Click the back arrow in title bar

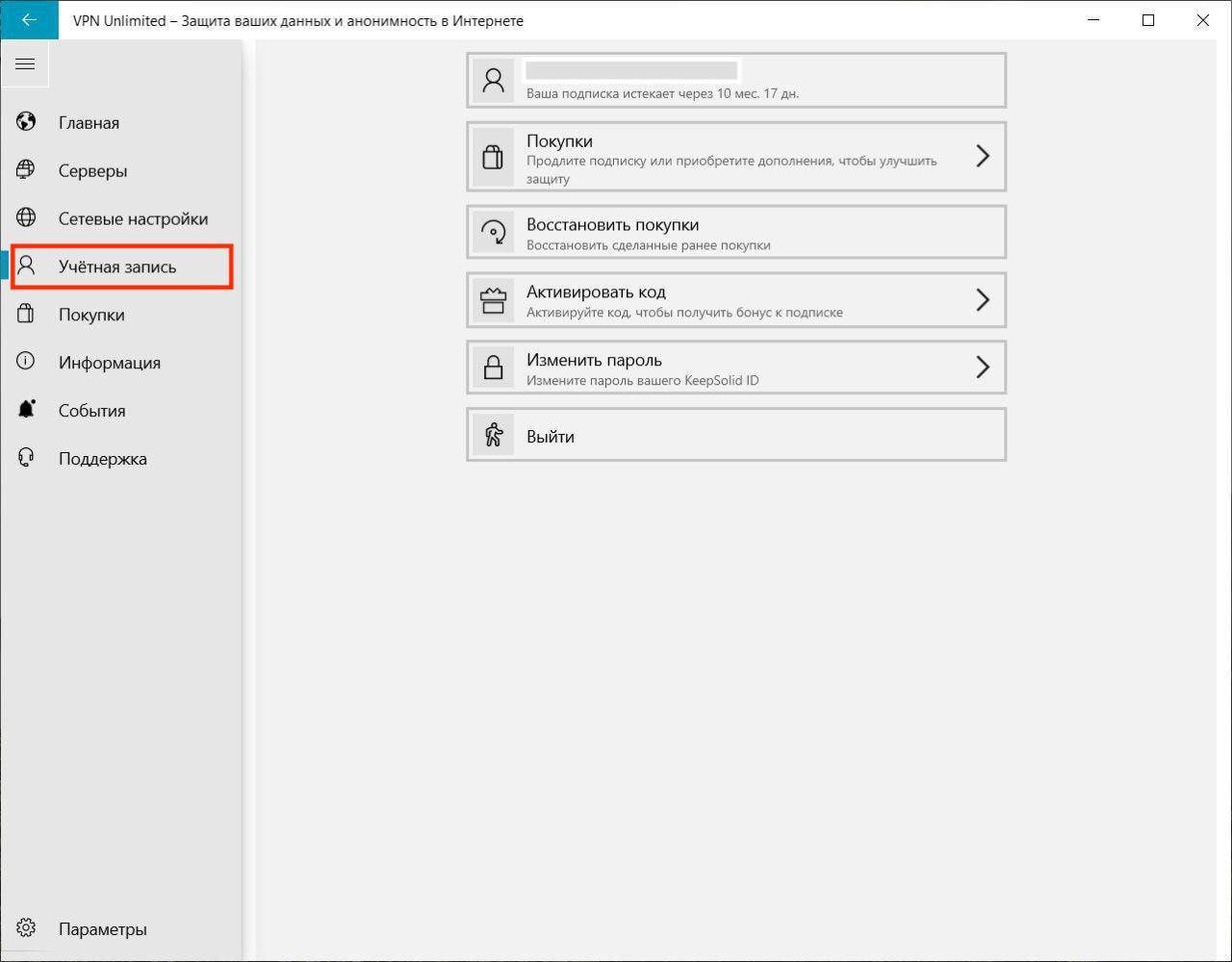pyautogui.click(x=29, y=20)
